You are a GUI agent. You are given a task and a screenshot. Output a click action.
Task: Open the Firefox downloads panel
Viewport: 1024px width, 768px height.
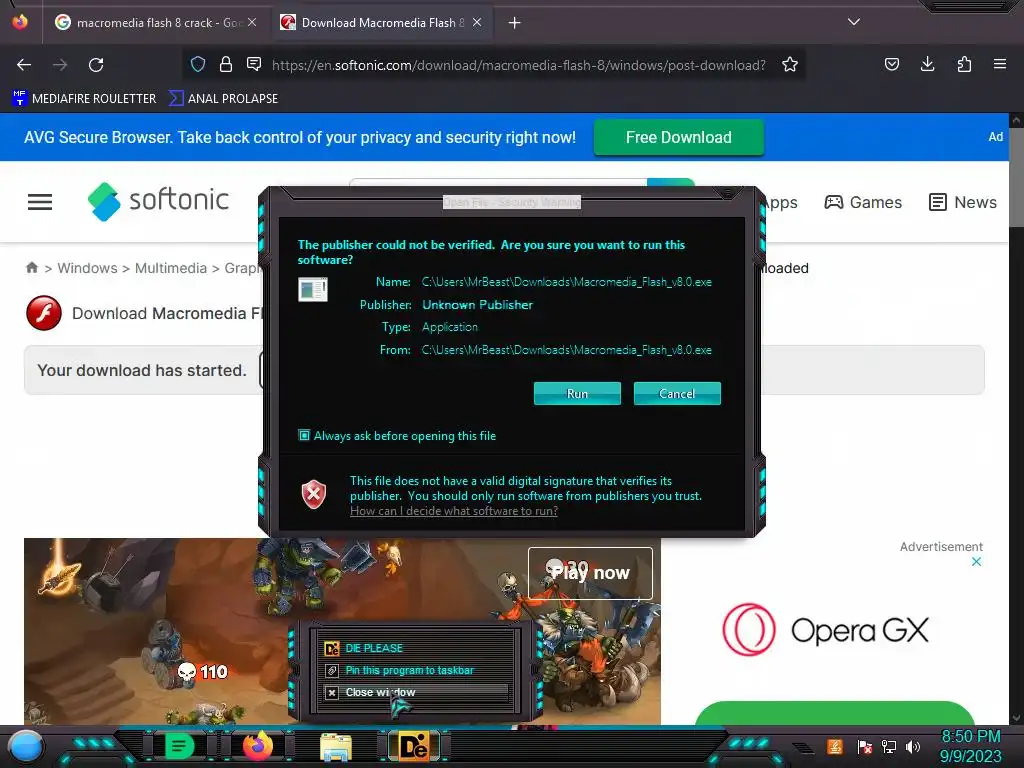click(x=927, y=64)
